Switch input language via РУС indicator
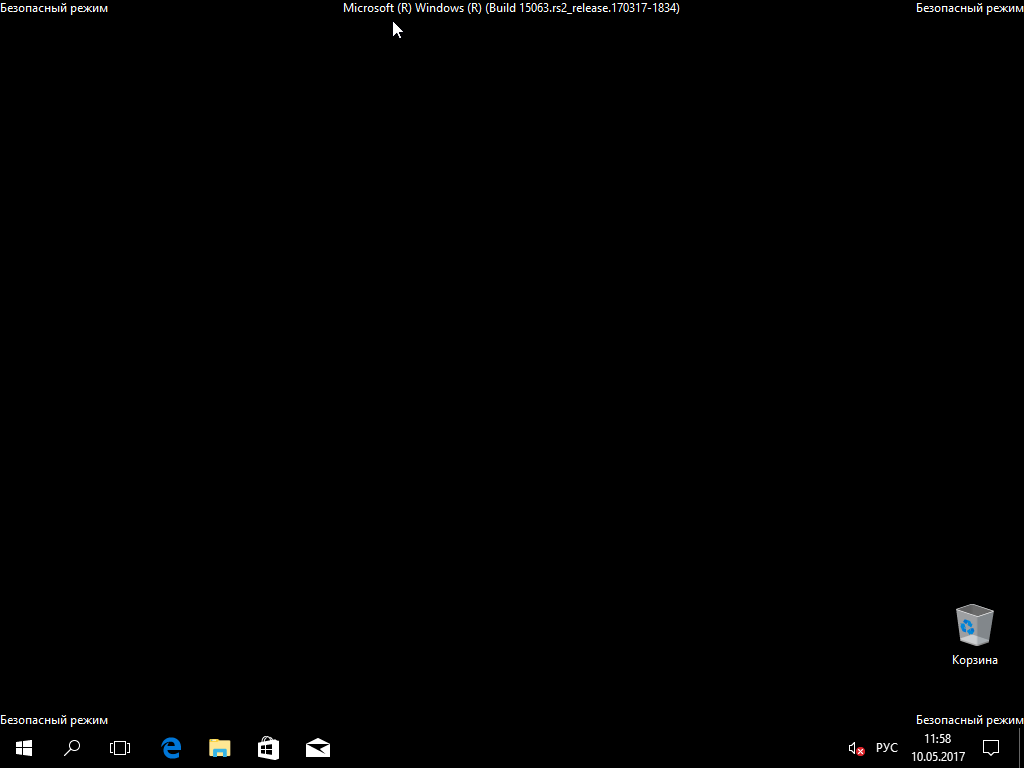 pyautogui.click(x=887, y=748)
